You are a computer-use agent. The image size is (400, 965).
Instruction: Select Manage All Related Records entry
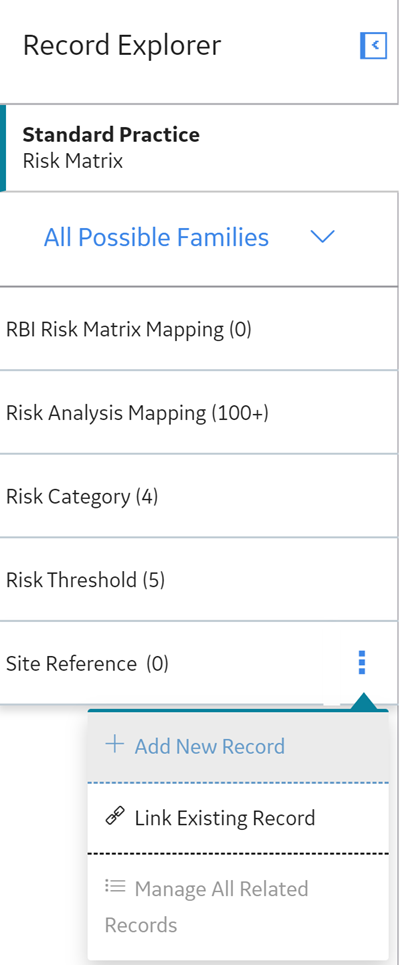point(238,907)
